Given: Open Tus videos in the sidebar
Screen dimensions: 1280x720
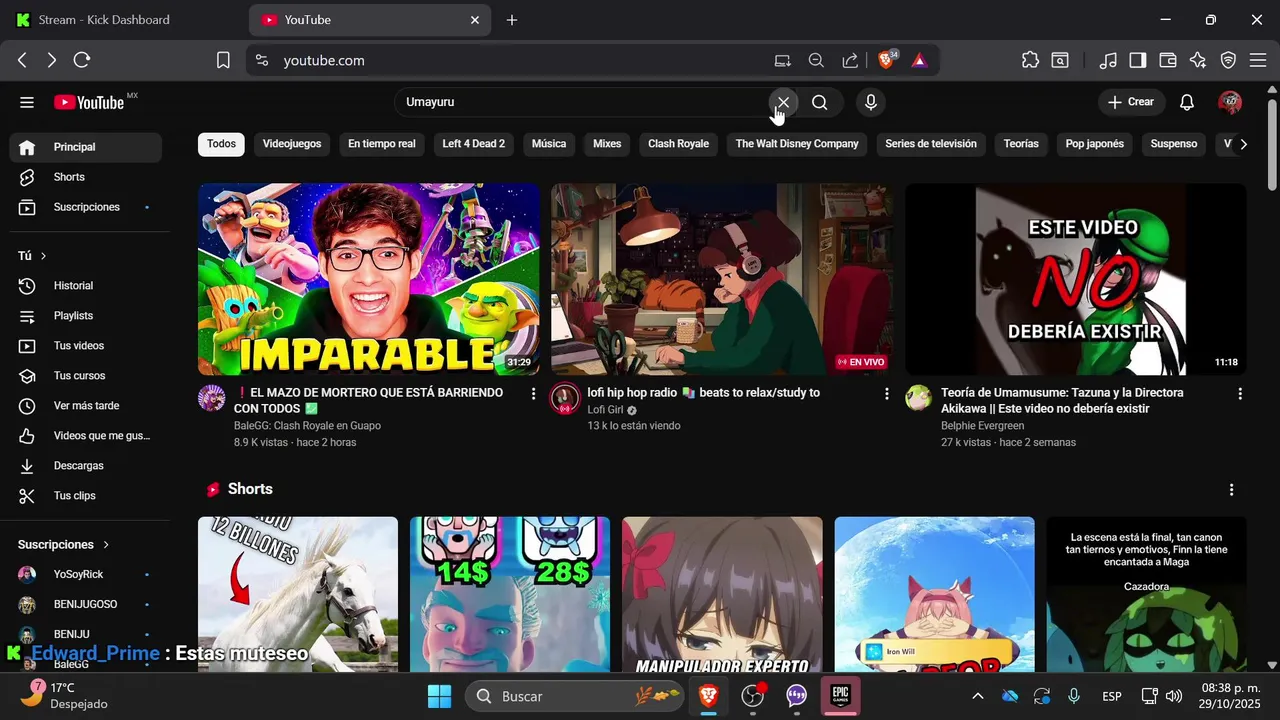Looking at the screenshot, I should coord(86,346).
